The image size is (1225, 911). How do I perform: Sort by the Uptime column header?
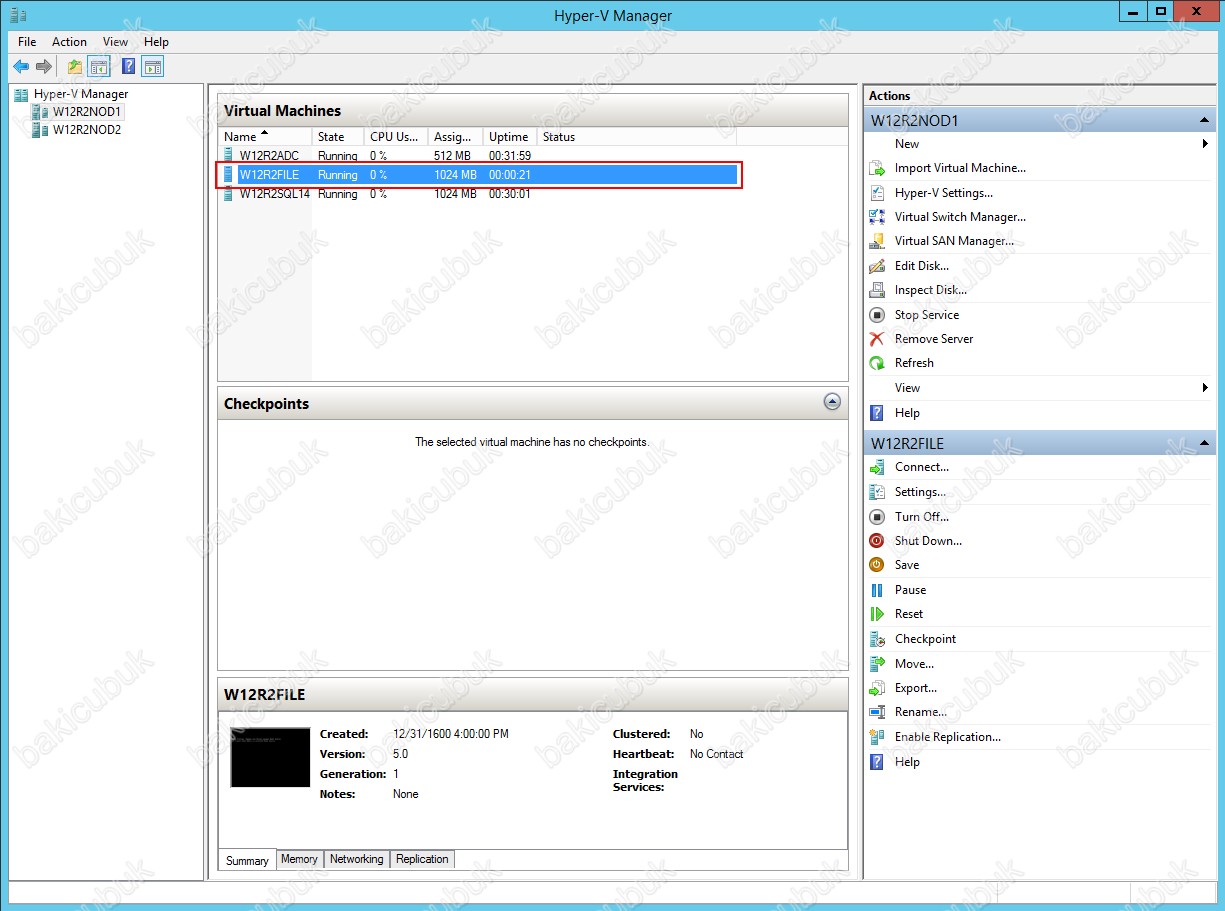coord(510,137)
